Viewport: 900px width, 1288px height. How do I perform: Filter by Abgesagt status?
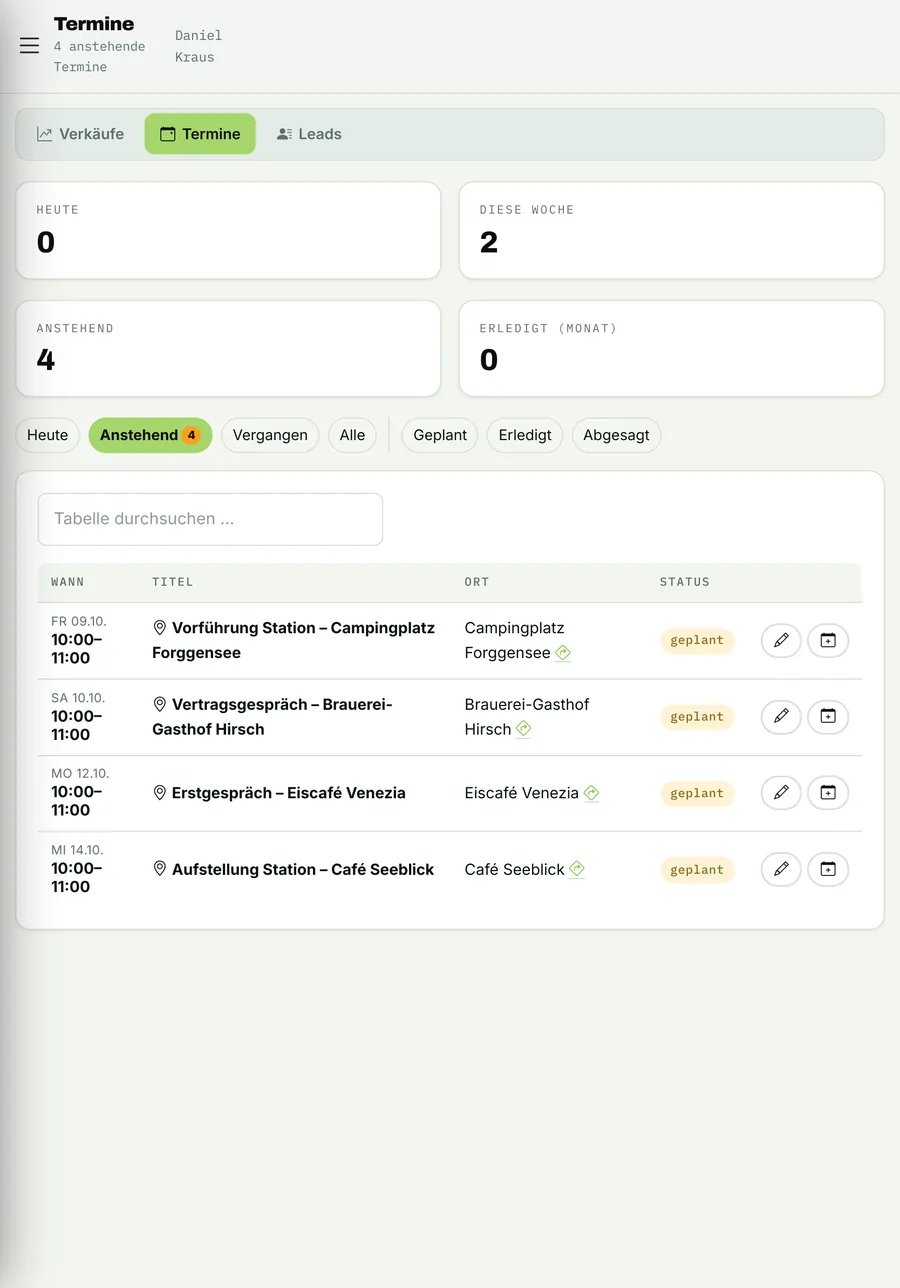pyautogui.click(x=616, y=435)
